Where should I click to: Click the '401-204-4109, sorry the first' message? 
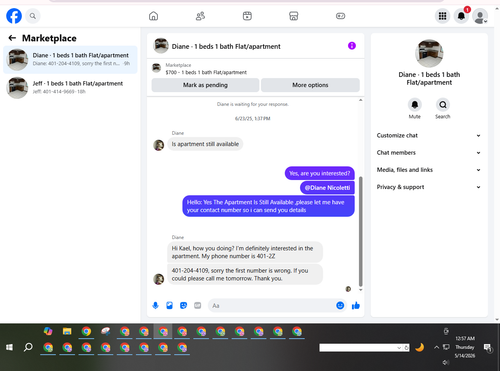pos(245,274)
